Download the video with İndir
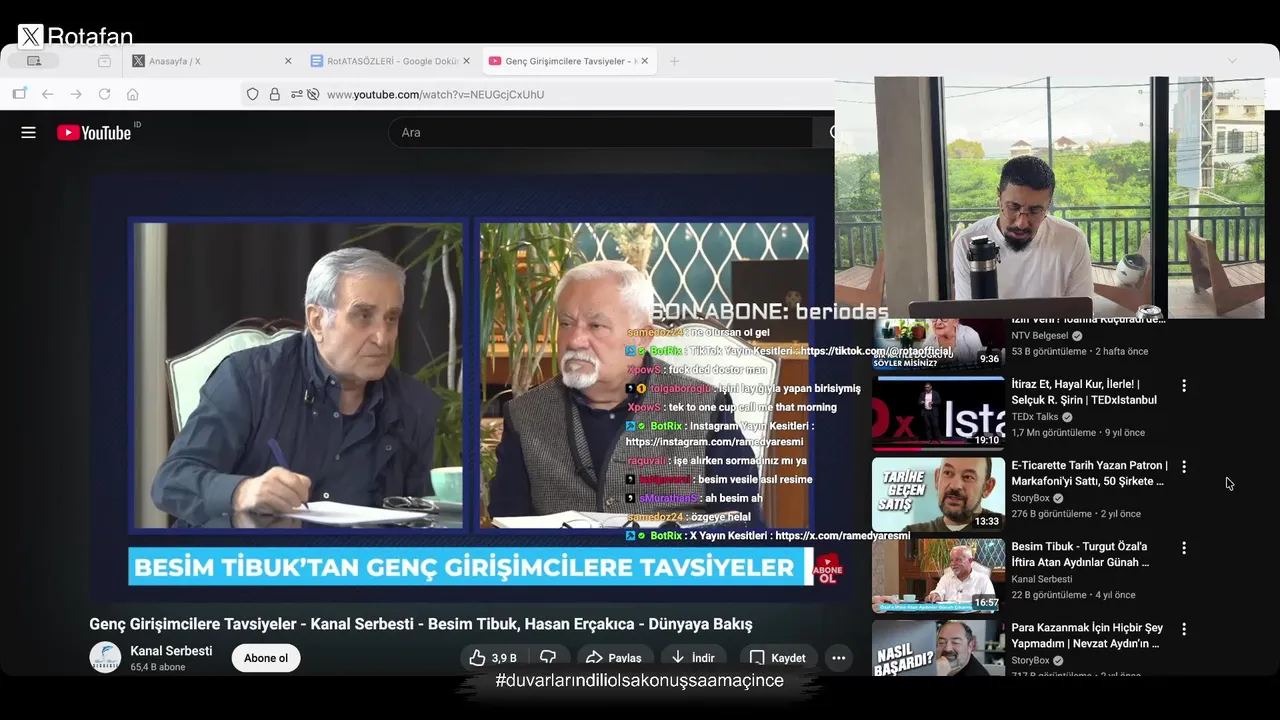This screenshot has height=720, width=1280. click(692, 658)
